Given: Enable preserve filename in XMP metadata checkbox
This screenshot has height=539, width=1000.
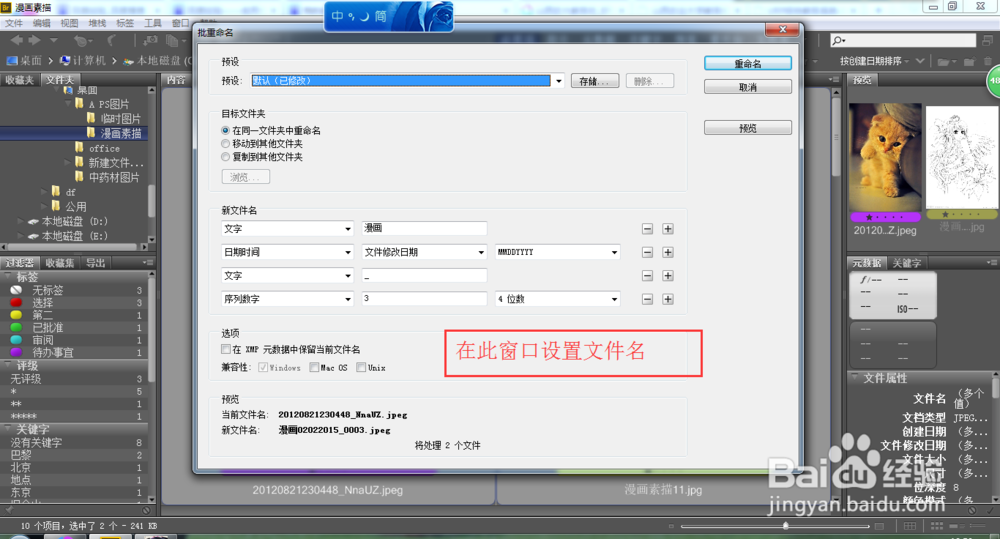Looking at the screenshot, I should click(226, 349).
